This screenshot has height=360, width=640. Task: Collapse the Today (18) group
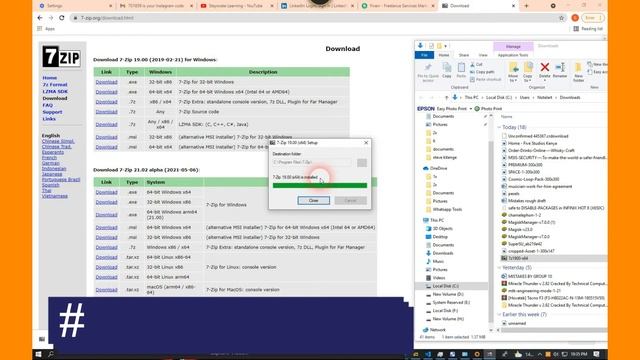(499, 128)
